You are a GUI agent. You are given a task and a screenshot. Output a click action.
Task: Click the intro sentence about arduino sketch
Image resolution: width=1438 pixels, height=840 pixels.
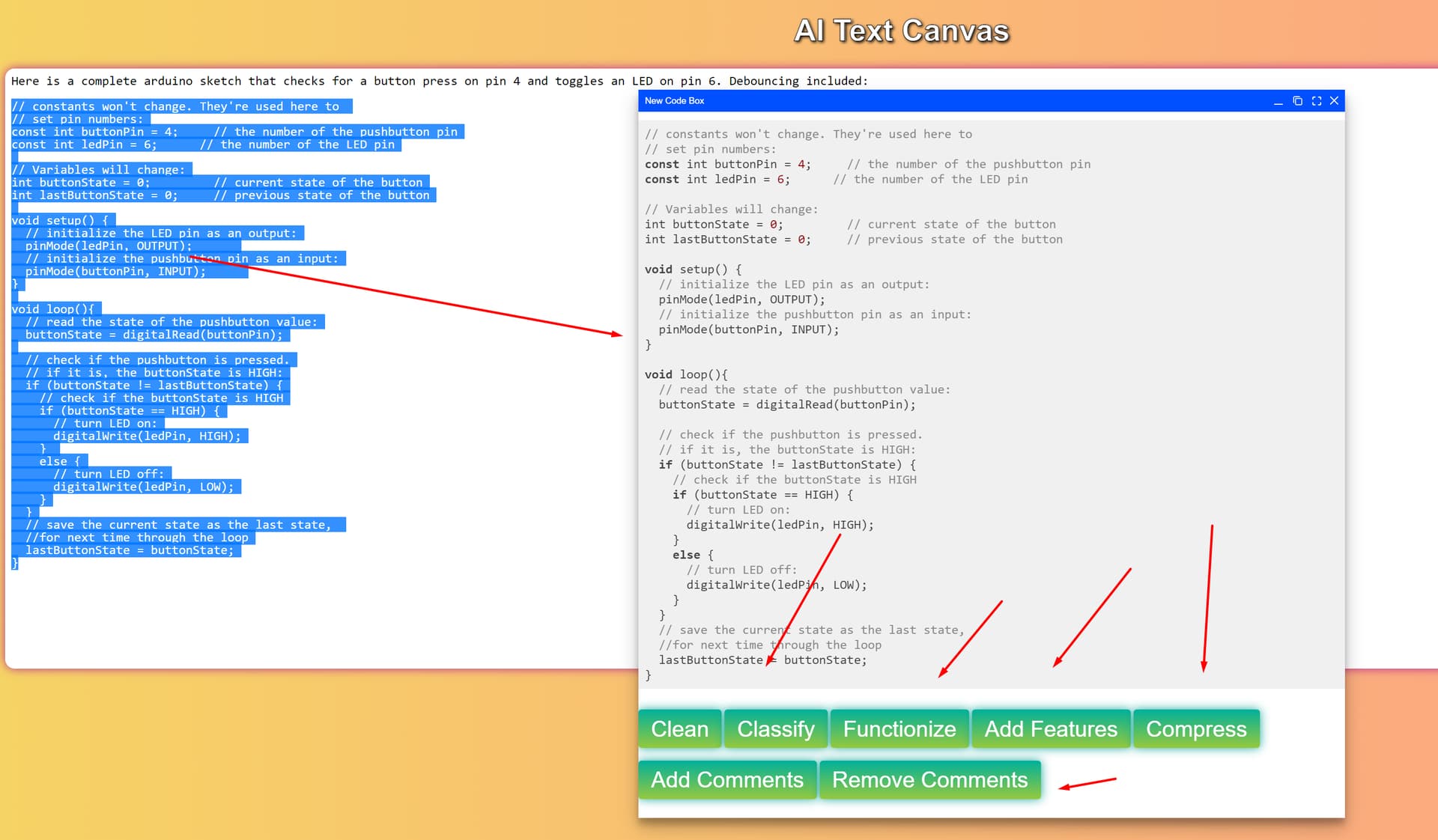point(439,81)
